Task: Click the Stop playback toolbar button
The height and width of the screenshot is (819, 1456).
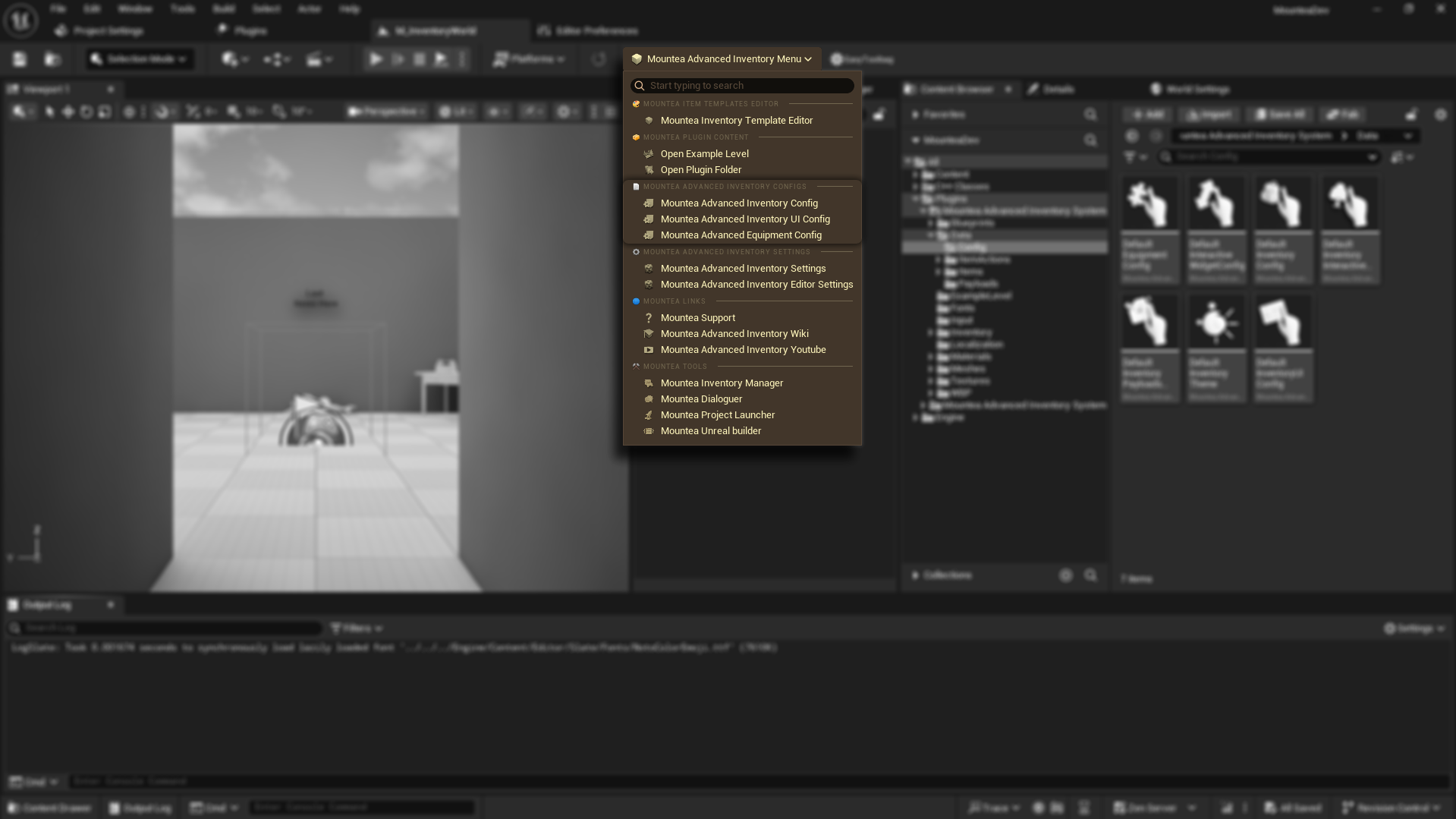Action: click(420, 59)
